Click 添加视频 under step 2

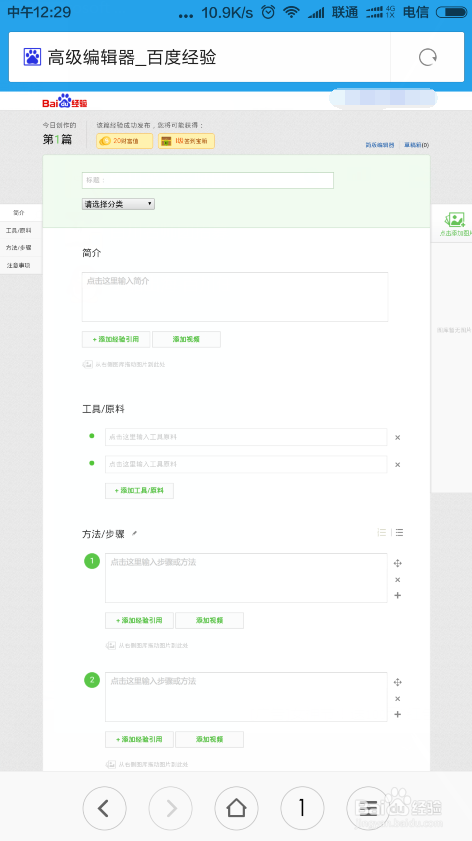click(x=209, y=739)
